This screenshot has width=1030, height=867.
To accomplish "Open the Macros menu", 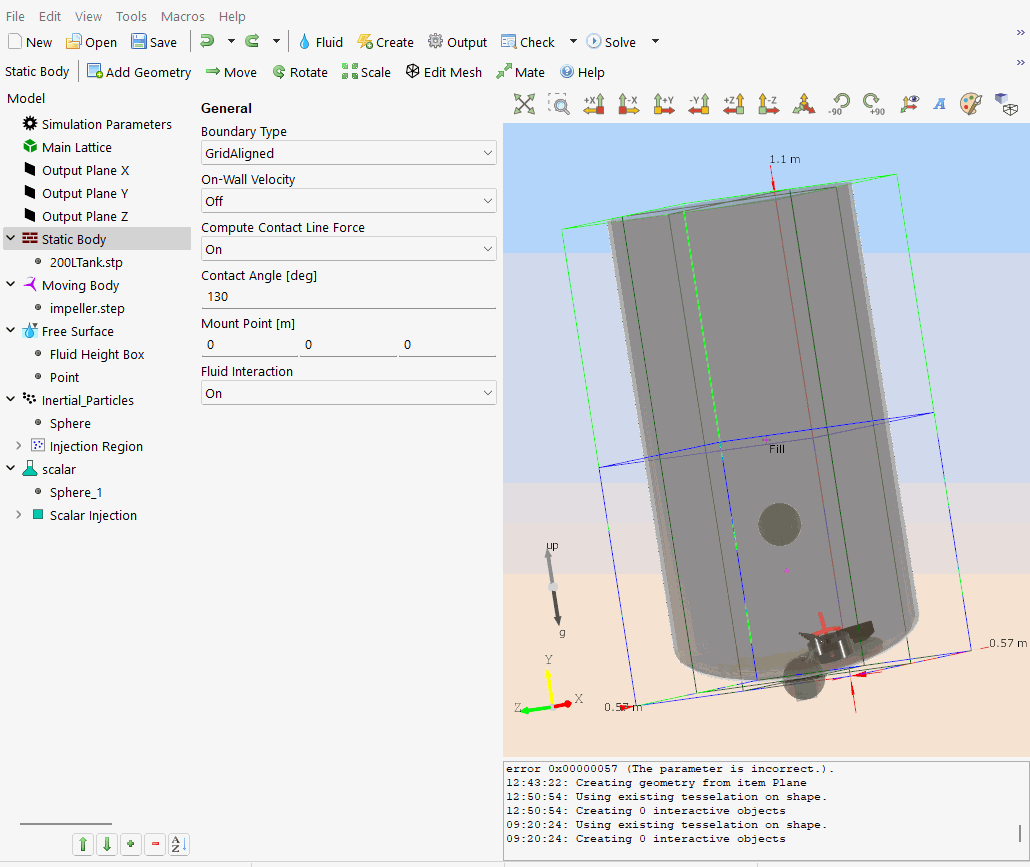I will (x=183, y=16).
